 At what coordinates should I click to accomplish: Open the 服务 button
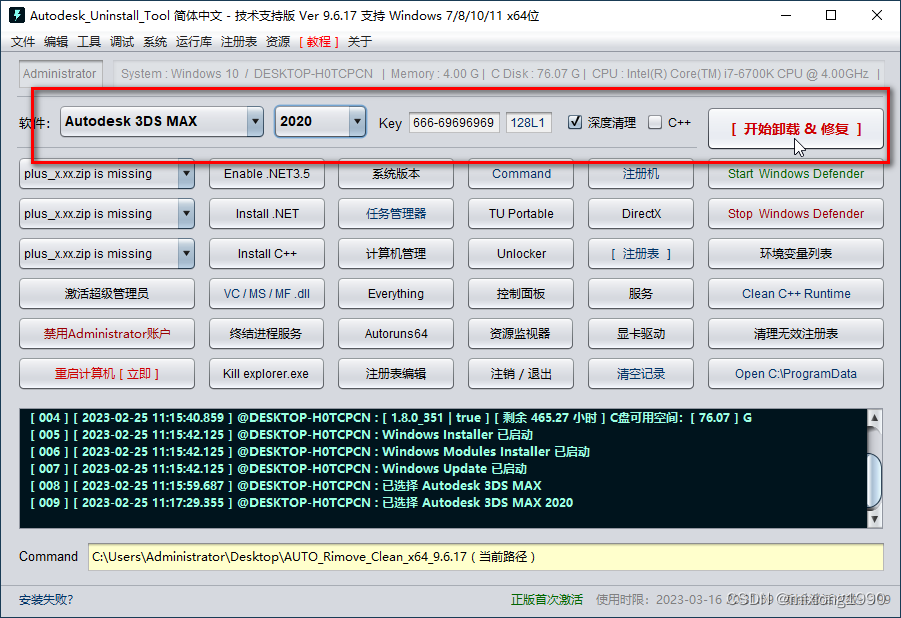(641, 294)
